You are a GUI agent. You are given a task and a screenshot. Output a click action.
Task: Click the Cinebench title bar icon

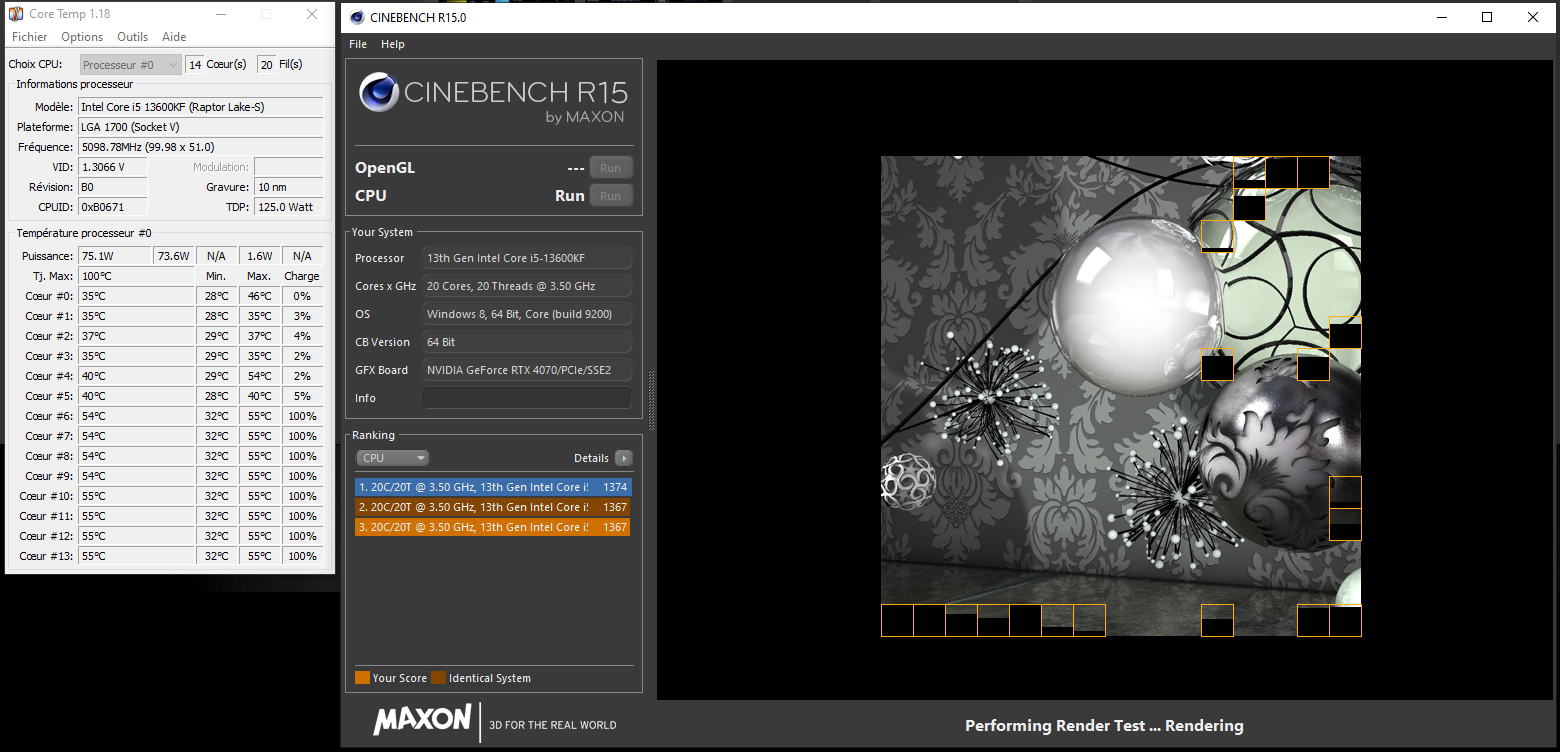[x=357, y=17]
